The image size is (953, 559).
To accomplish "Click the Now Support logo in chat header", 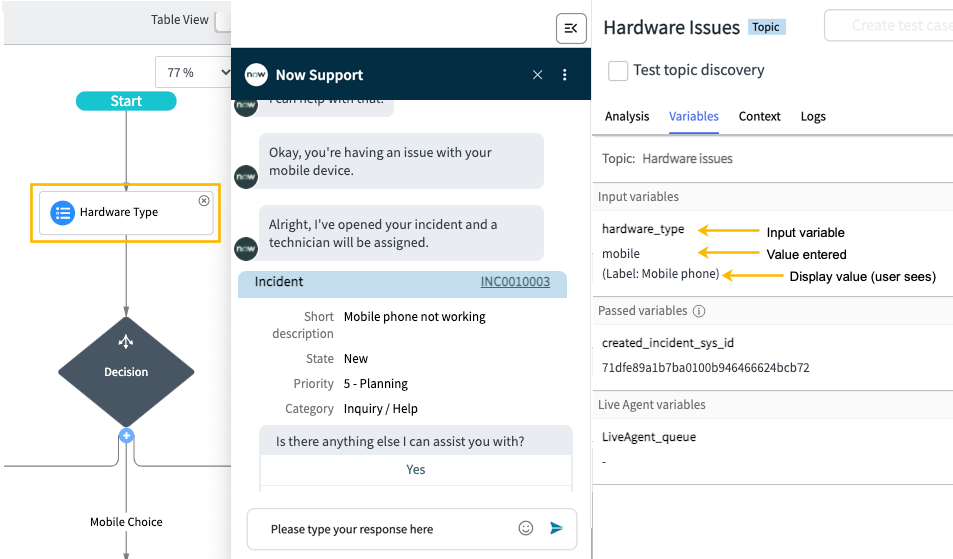I will (x=256, y=75).
